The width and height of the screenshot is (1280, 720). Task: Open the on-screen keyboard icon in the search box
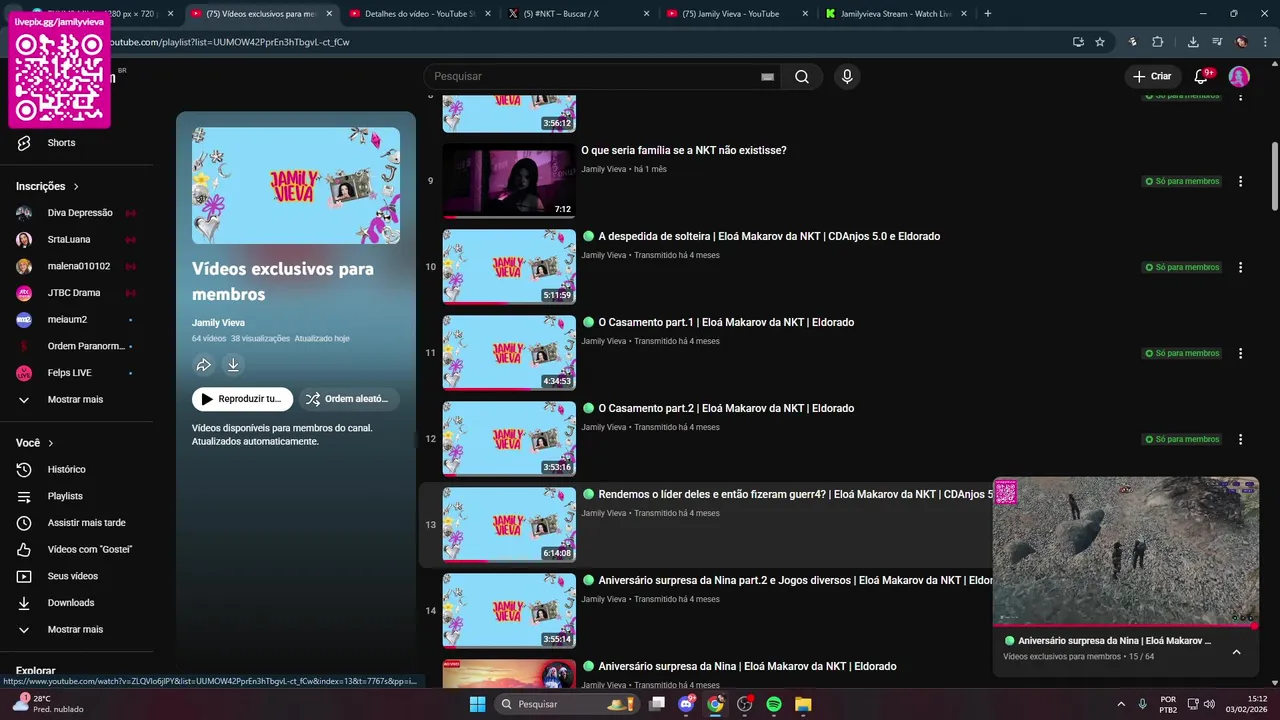768,77
